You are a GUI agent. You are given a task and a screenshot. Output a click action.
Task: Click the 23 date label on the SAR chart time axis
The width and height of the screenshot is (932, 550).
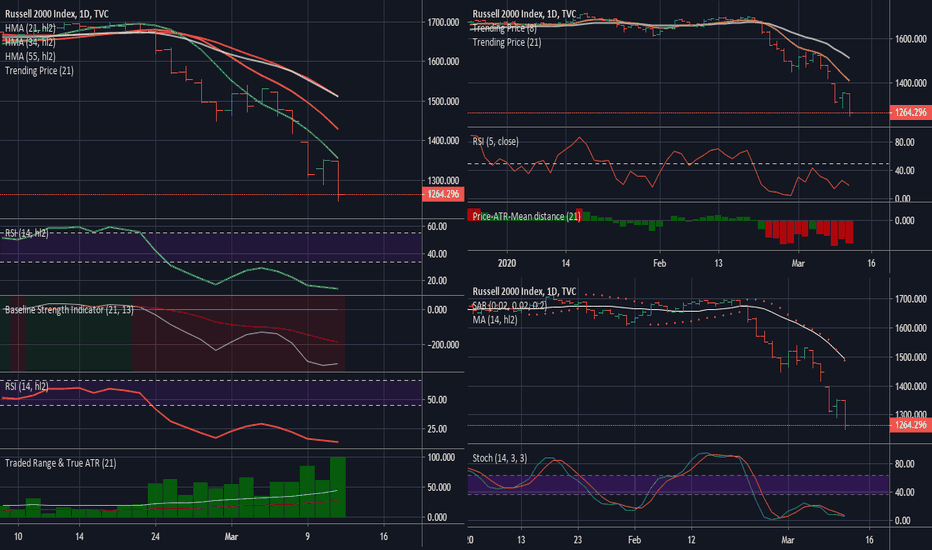coord(578,540)
